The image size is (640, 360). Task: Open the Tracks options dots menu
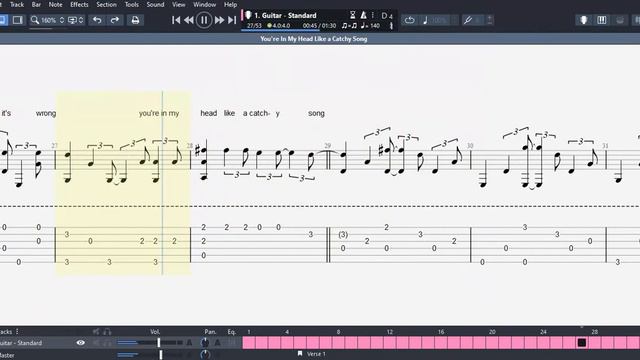pos(17,331)
